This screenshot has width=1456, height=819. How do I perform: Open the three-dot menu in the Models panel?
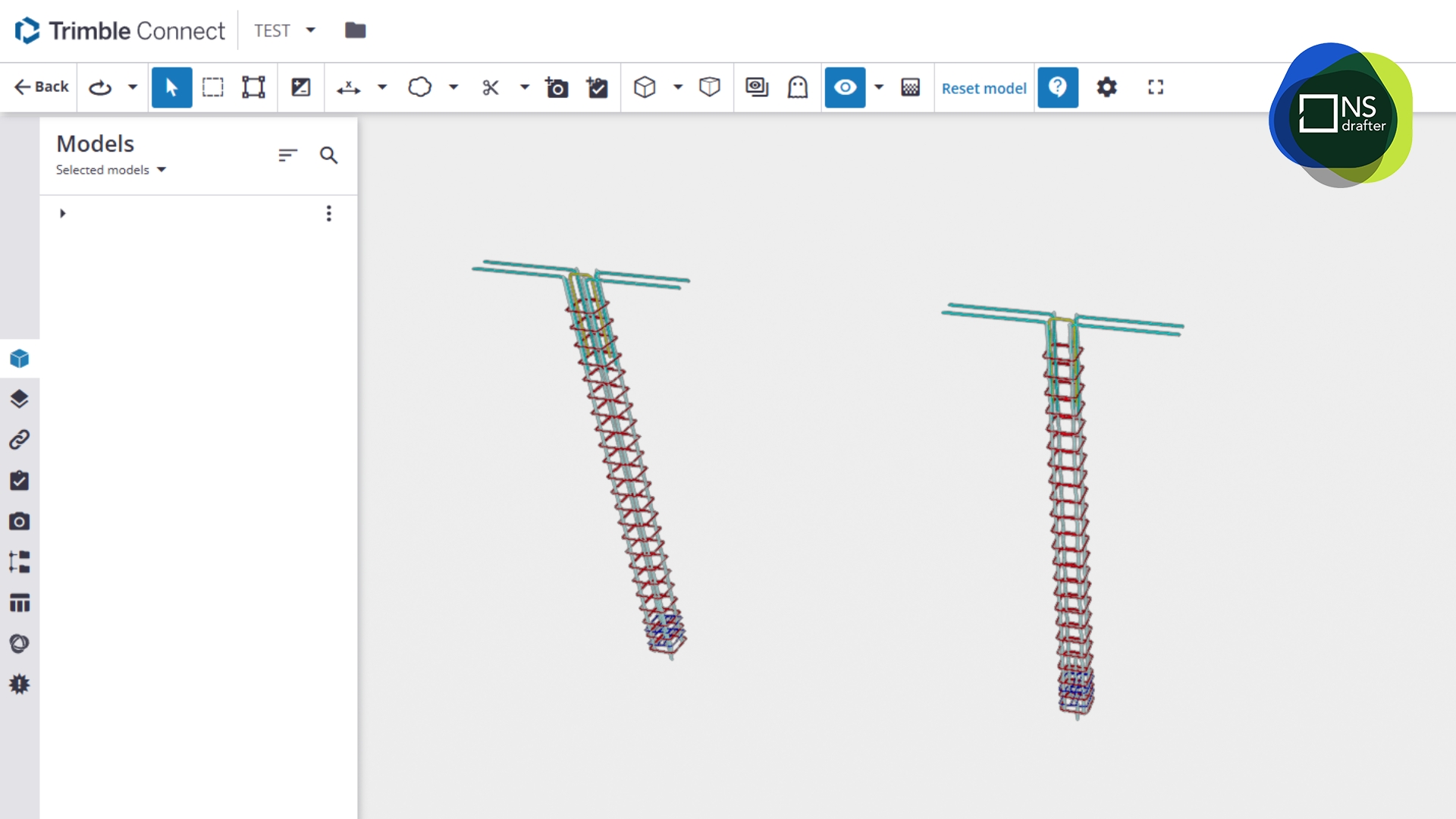click(x=329, y=213)
